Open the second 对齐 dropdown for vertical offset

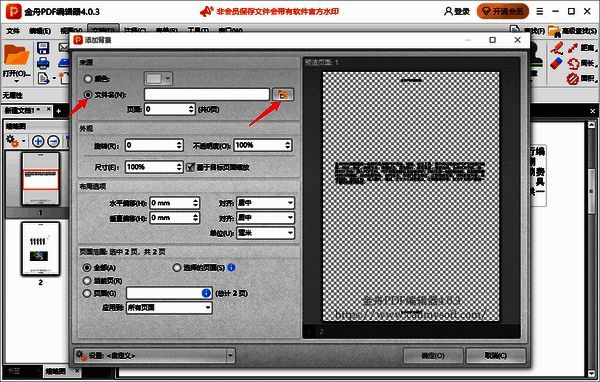[265, 218]
